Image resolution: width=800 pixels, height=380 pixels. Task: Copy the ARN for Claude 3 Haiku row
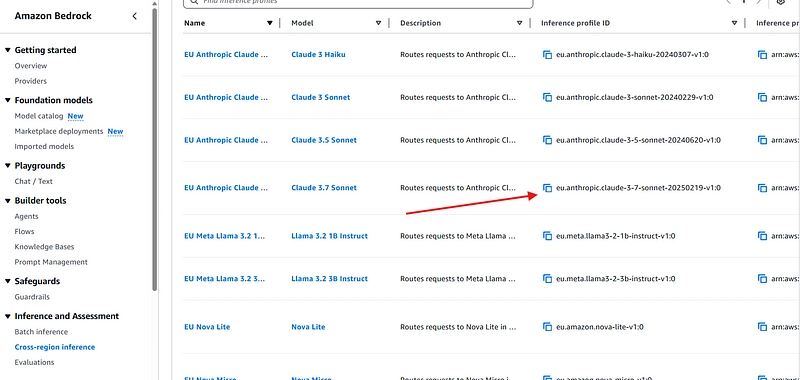click(762, 55)
